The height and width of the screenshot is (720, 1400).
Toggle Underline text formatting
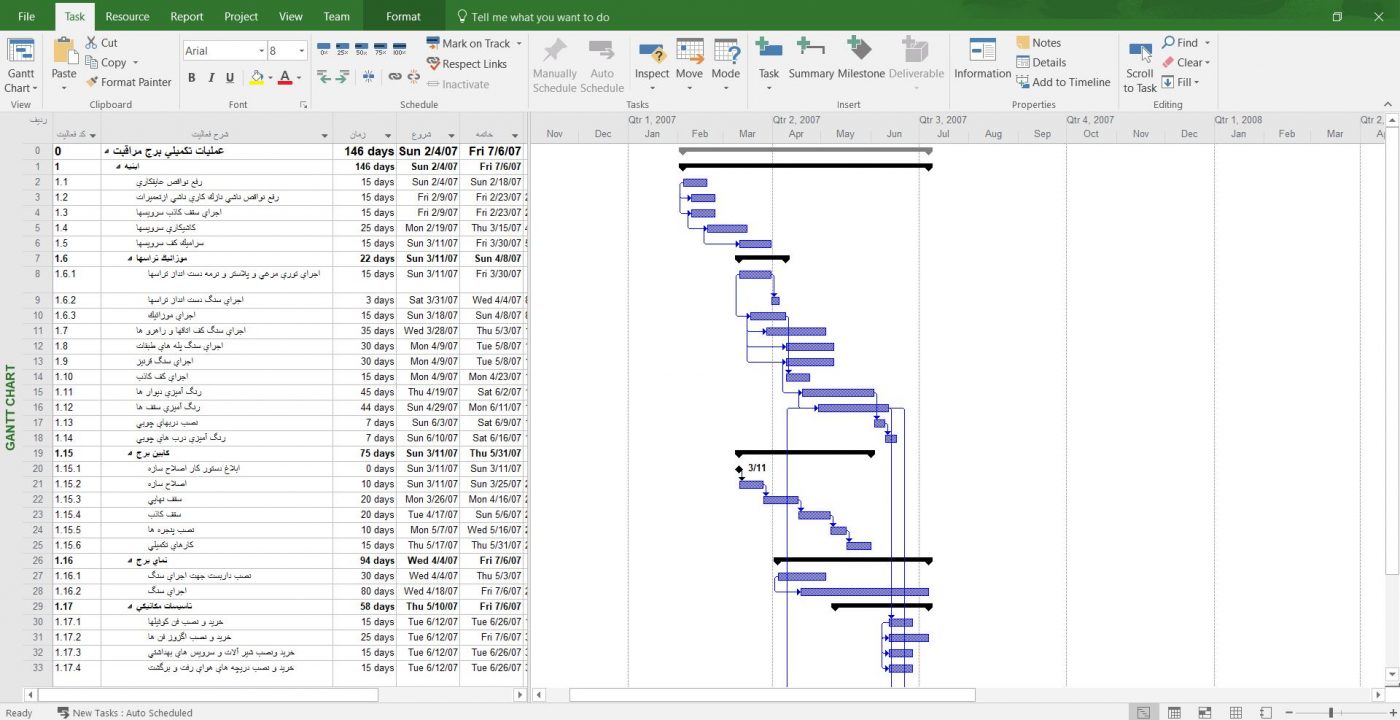230,78
